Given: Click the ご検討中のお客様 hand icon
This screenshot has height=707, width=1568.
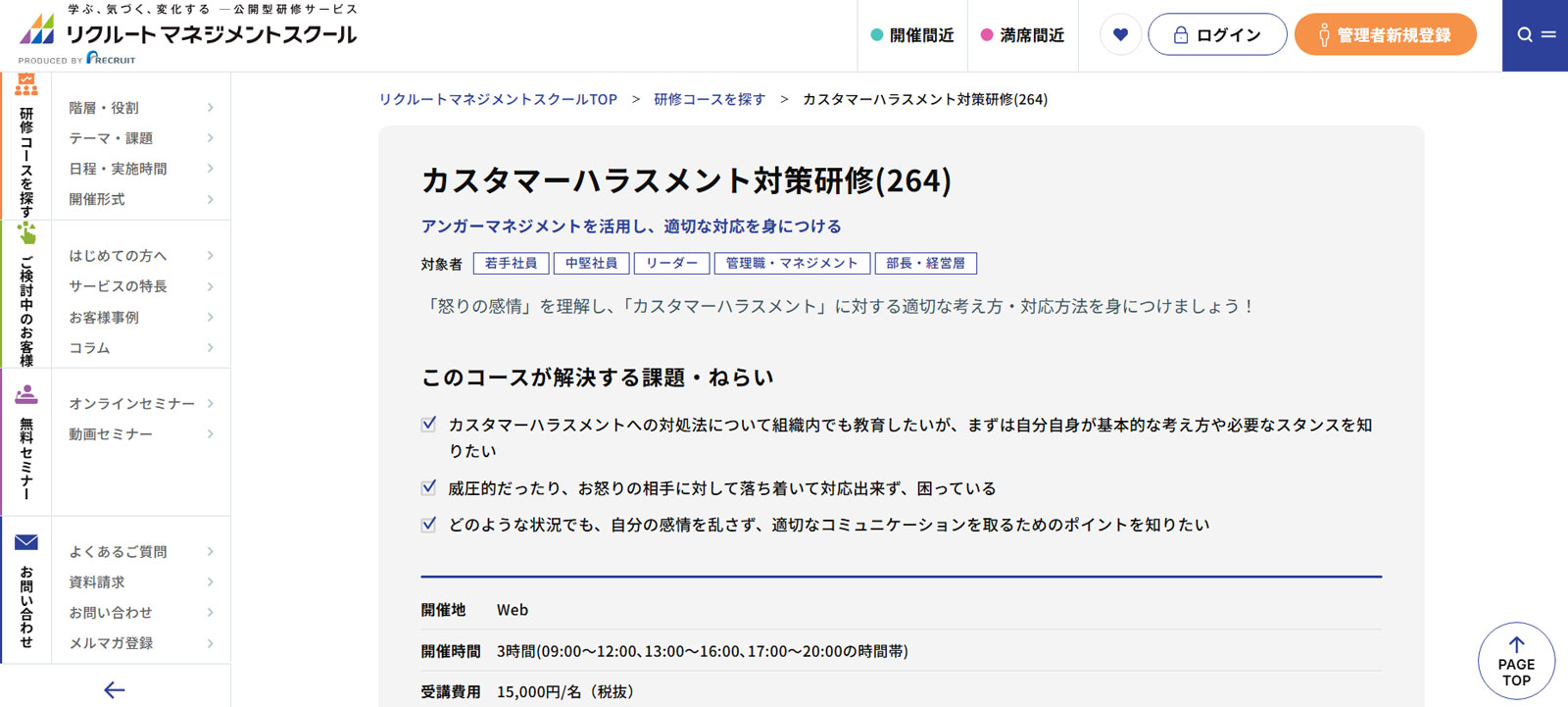Looking at the screenshot, I should pos(26,233).
